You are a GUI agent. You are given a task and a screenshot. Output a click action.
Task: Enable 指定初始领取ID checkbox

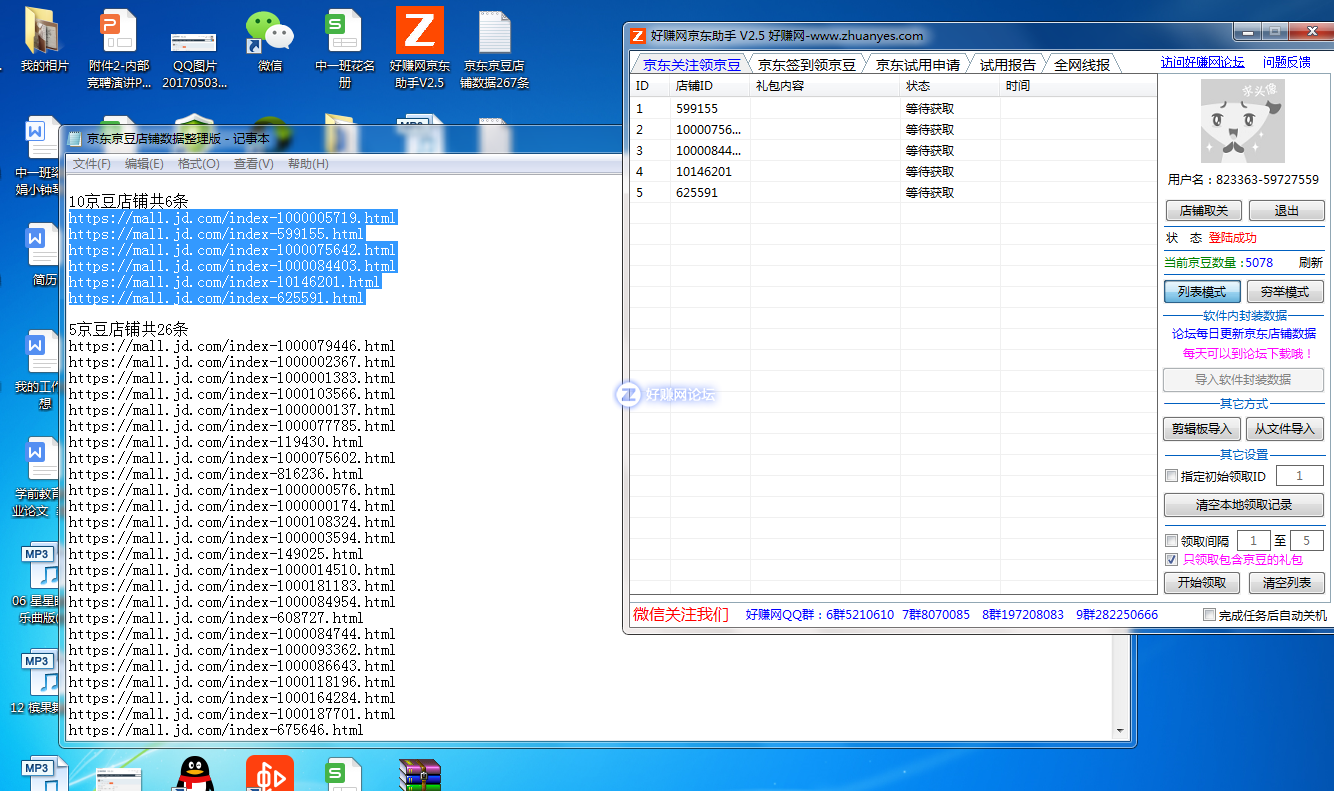(x=1172, y=477)
